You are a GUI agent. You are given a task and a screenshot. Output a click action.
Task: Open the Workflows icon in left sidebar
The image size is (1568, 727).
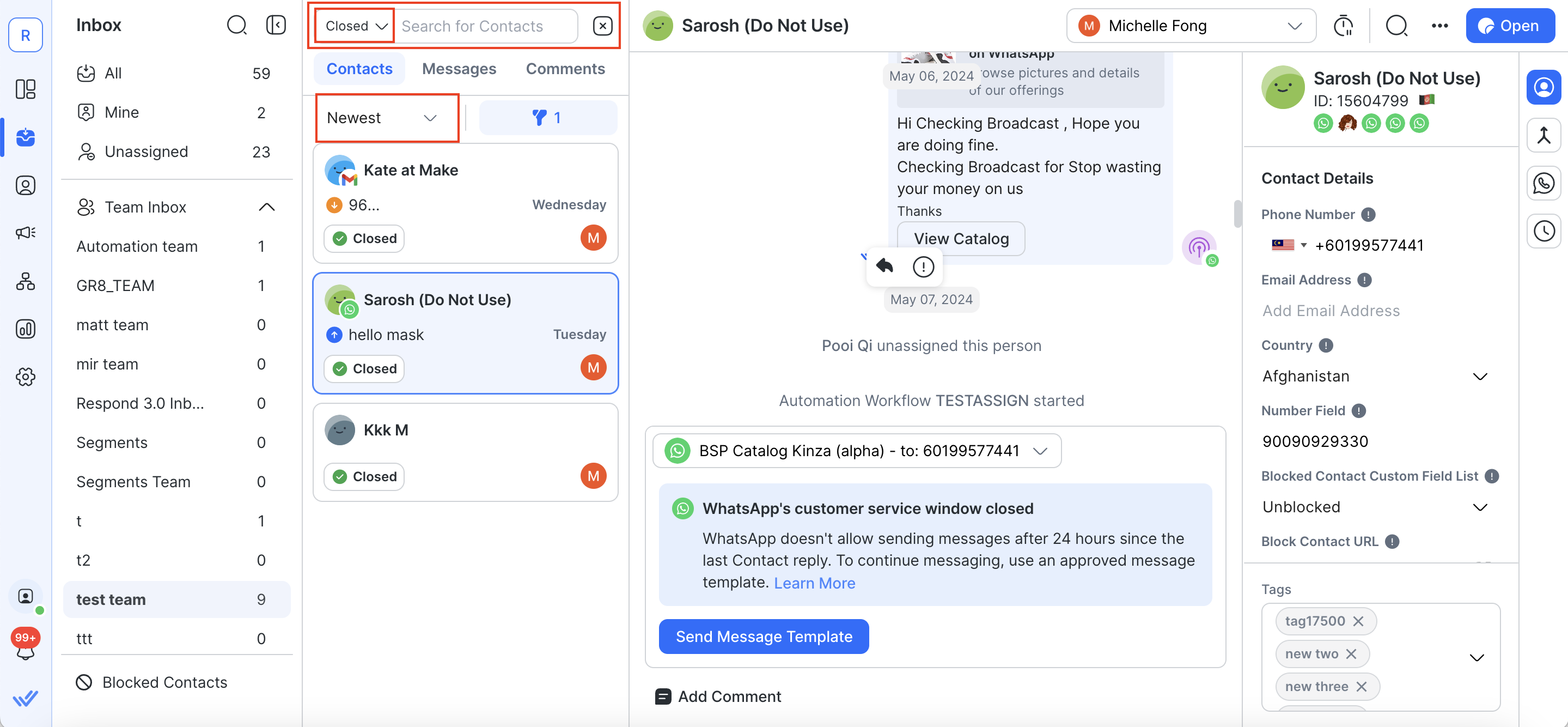(26, 281)
